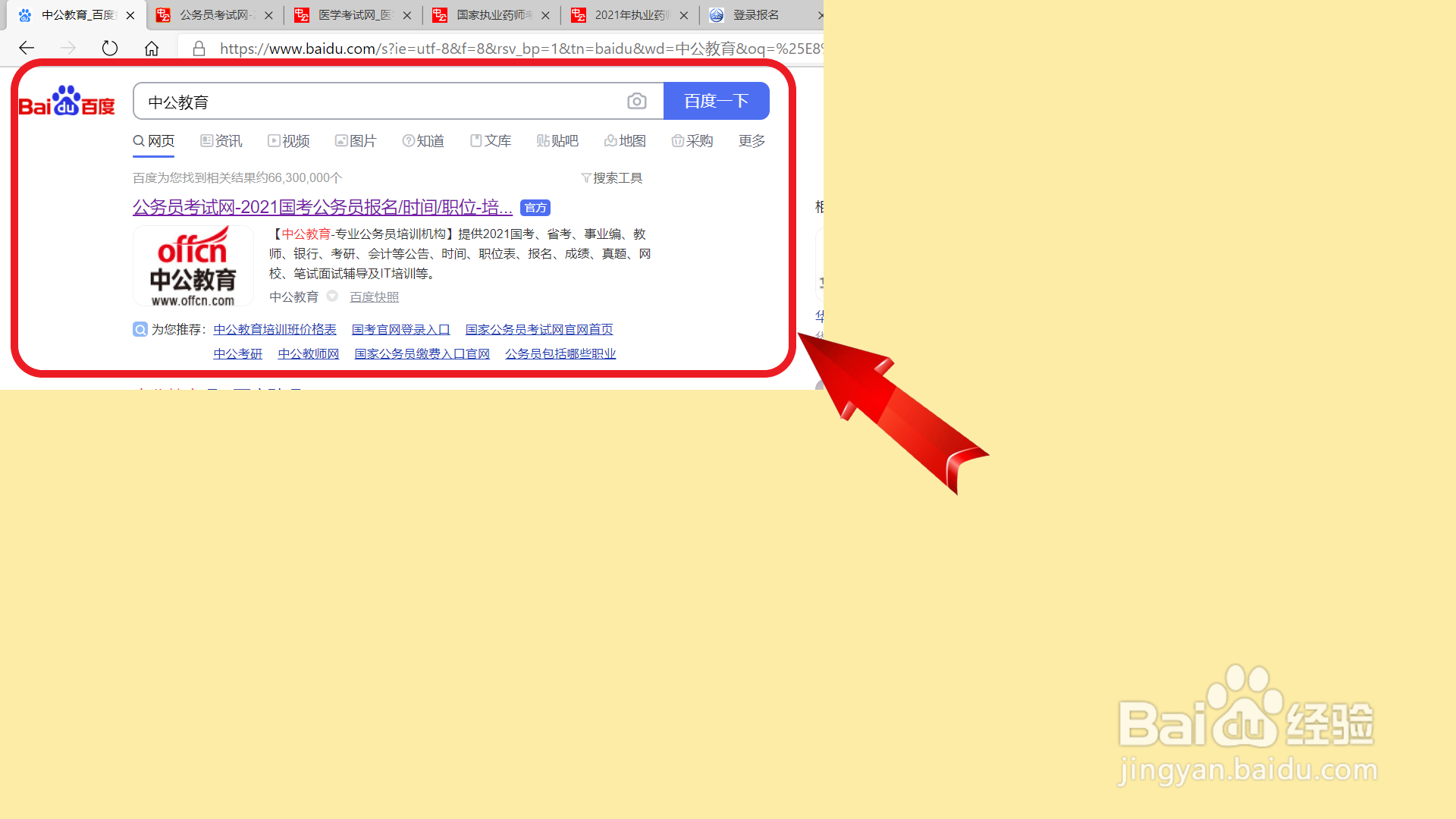
Task: Select the 图片 search category
Action: (356, 141)
